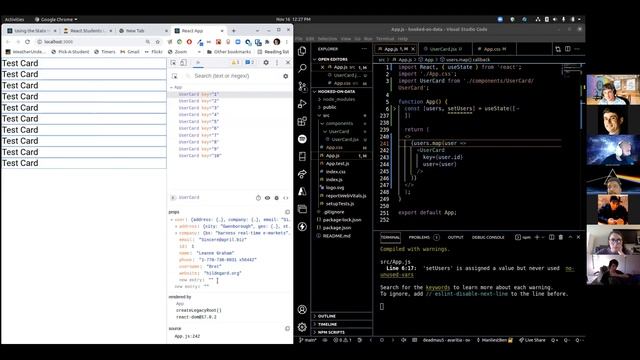This screenshot has width=640, height=360.
Task: Collapse the src folder
Action: pos(326,116)
